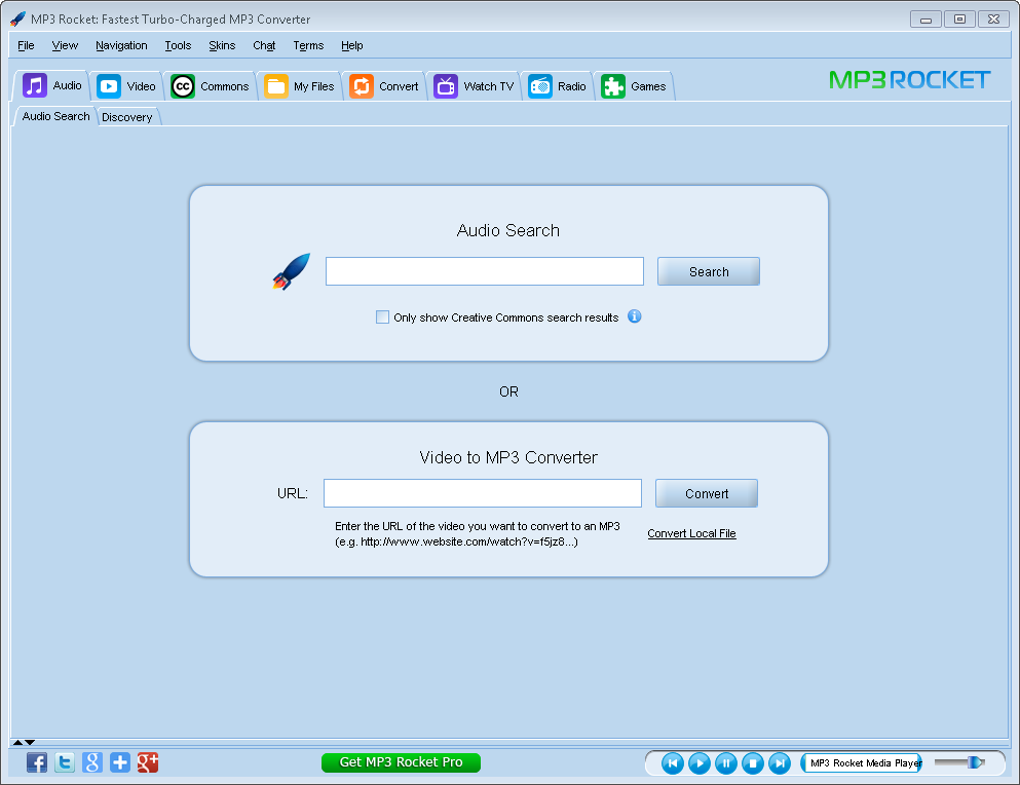Open the Tools menu

(178, 46)
